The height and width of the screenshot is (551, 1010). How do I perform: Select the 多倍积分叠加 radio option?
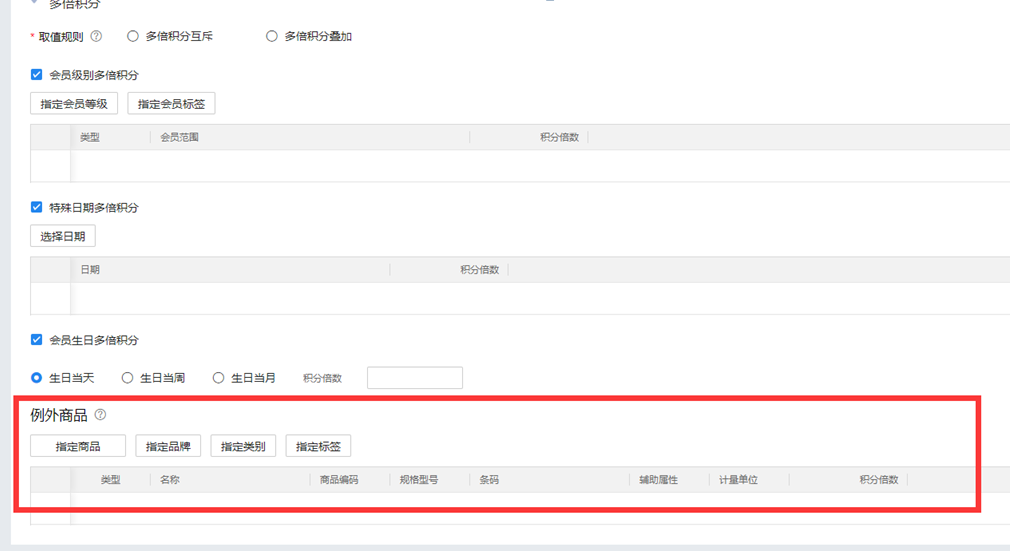(272, 37)
